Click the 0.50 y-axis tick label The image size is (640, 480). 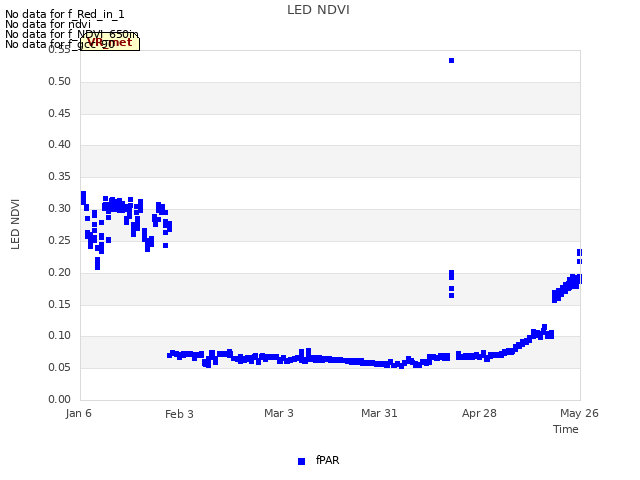60,81
